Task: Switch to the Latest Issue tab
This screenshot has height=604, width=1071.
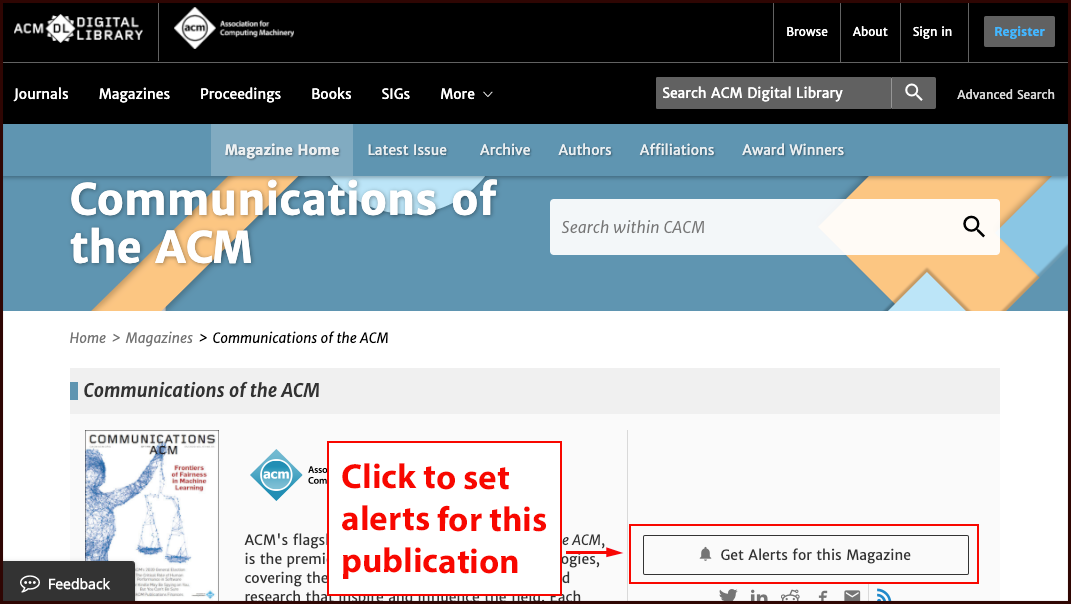Action: 407,150
